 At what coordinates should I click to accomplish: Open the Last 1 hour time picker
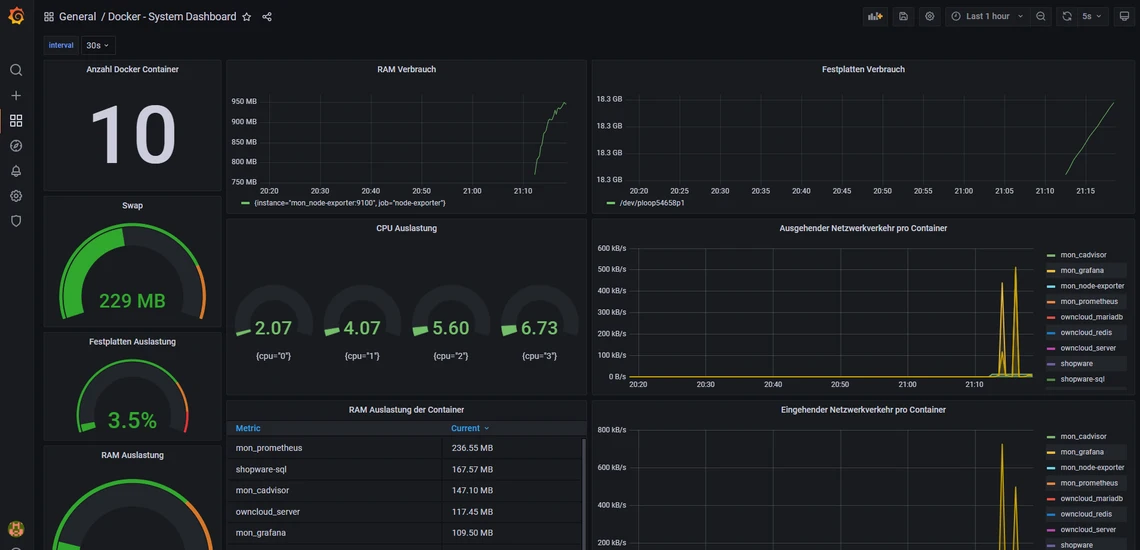click(987, 17)
